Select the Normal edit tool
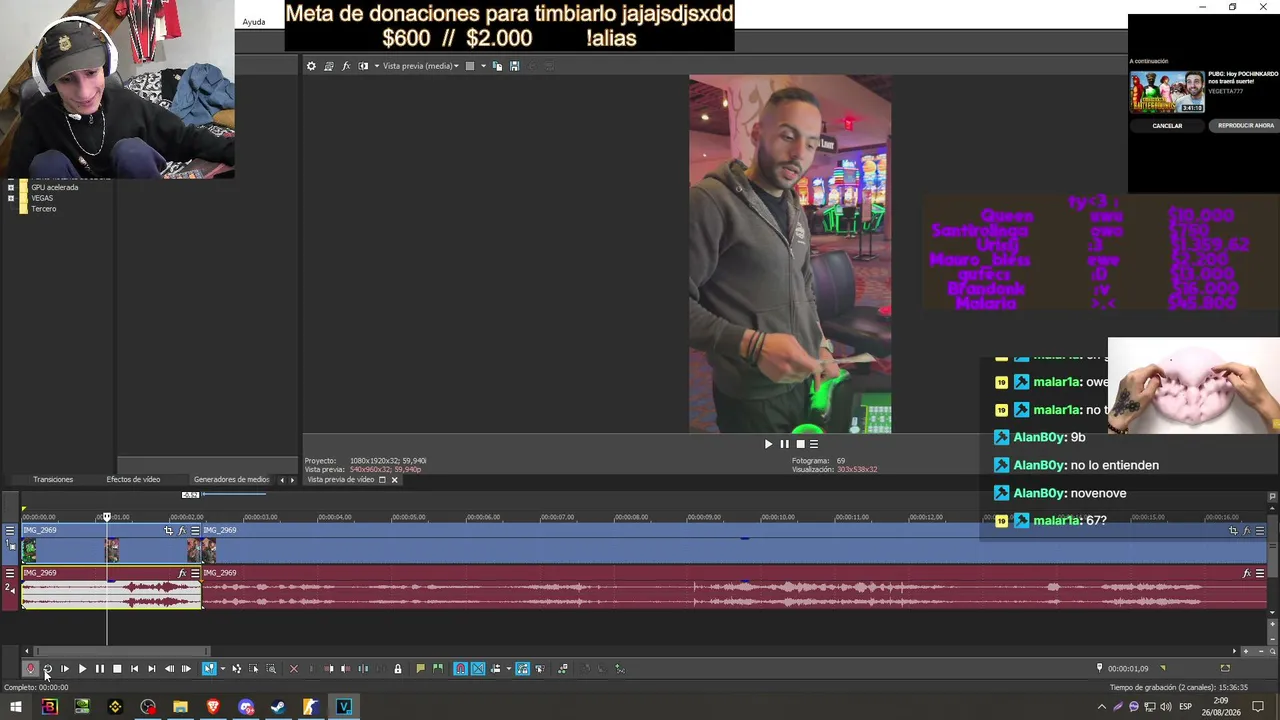This screenshot has height=720, width=1280. (x=209, y=669)
